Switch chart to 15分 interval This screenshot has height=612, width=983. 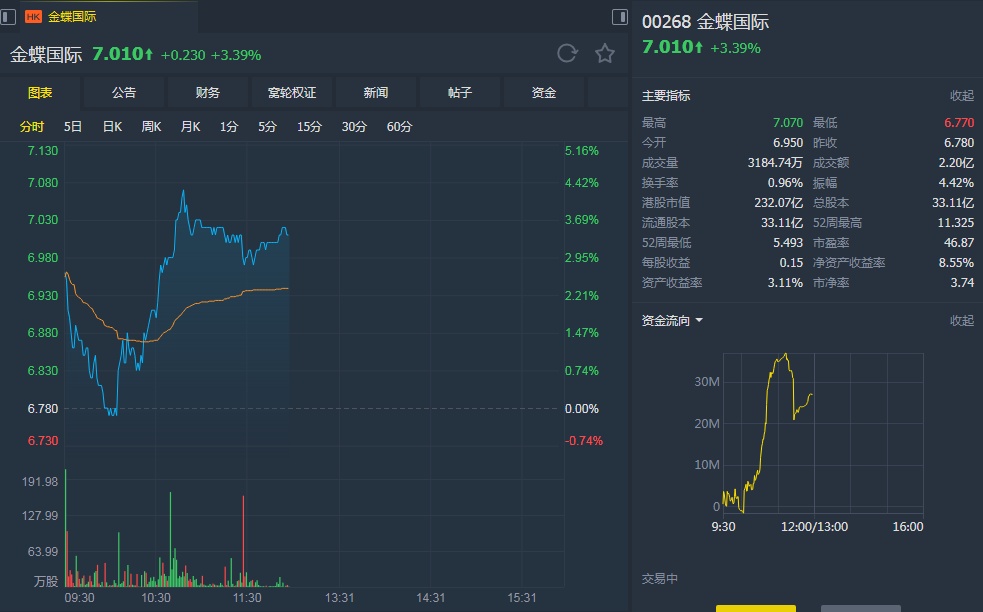pyautogui.click(x=309, y=127)
